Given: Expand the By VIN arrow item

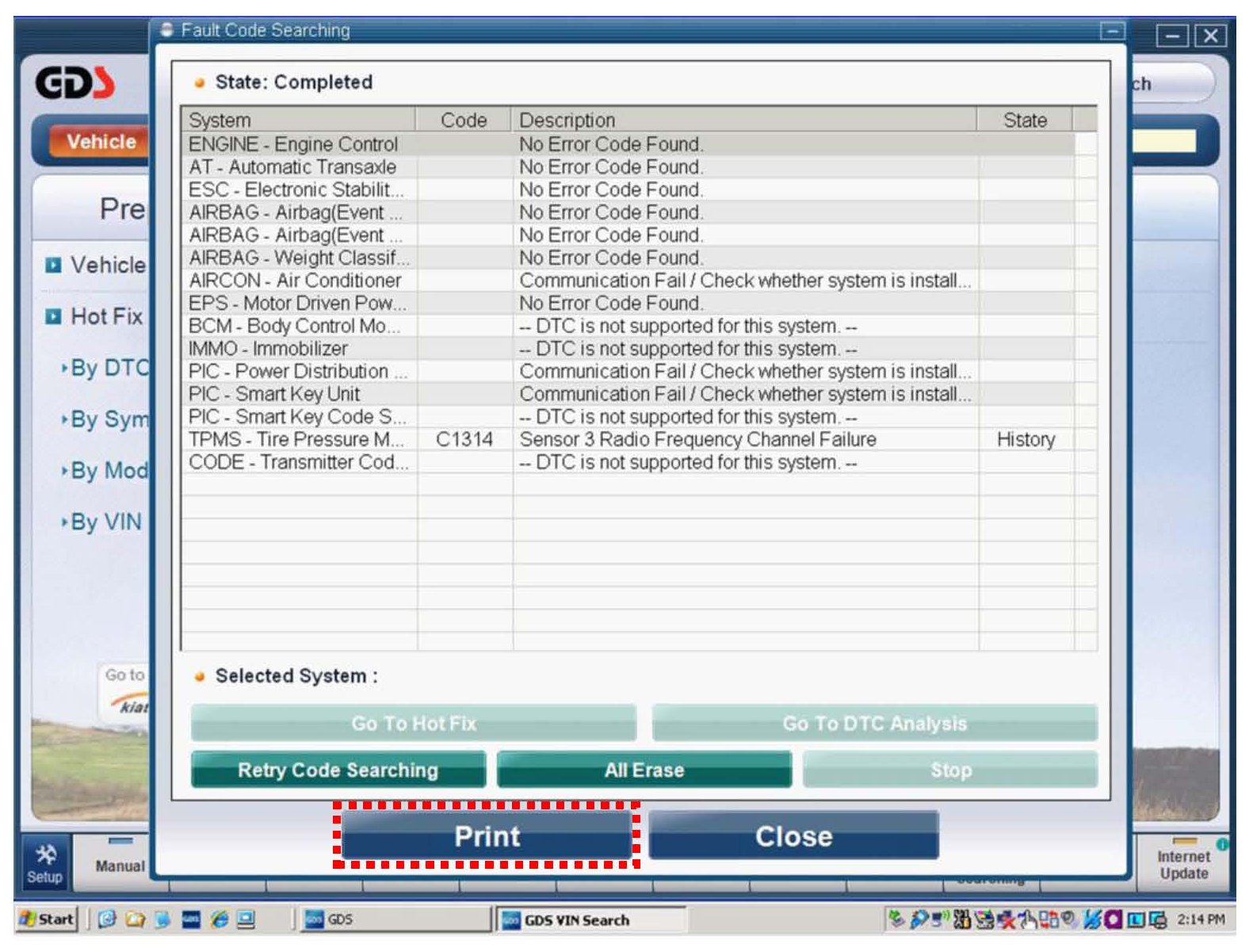Looking at the screenshot, I should coord(103,522).
